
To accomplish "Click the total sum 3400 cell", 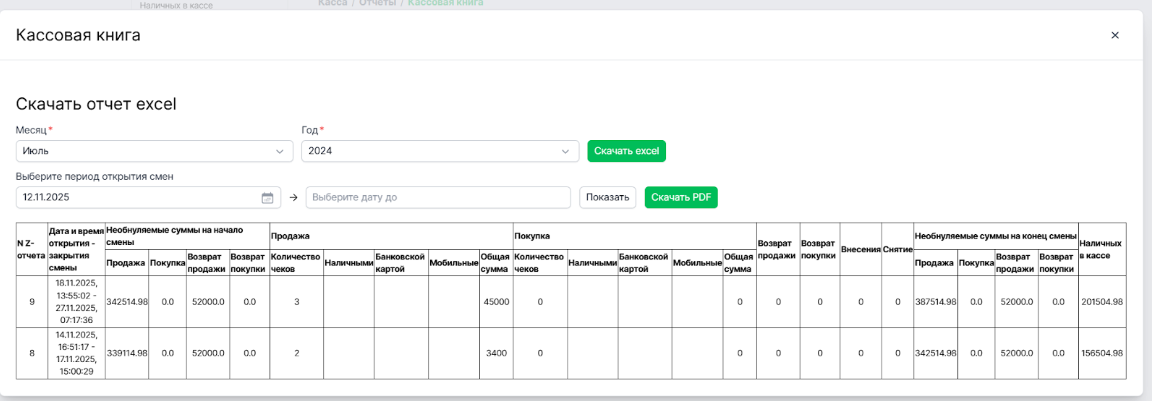I will click(496, 353).
